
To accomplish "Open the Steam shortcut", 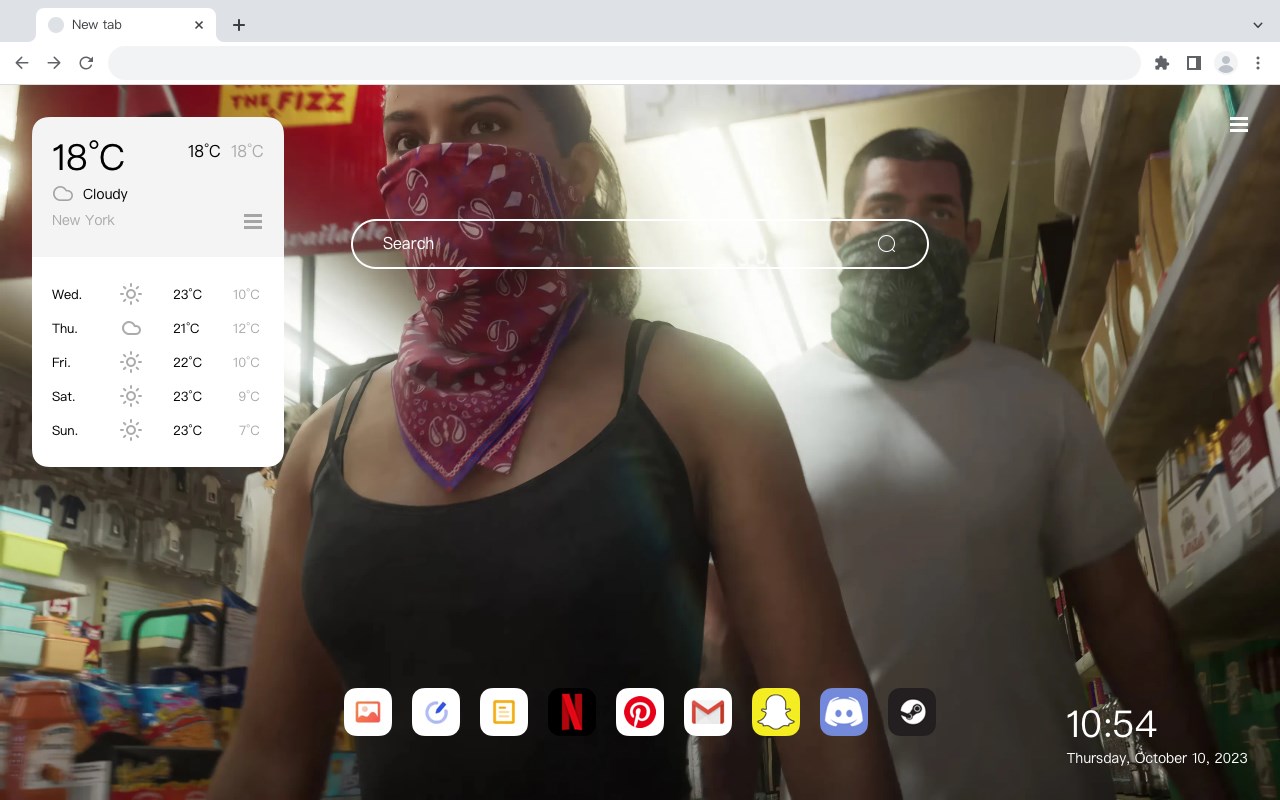I will pos(912,712).
